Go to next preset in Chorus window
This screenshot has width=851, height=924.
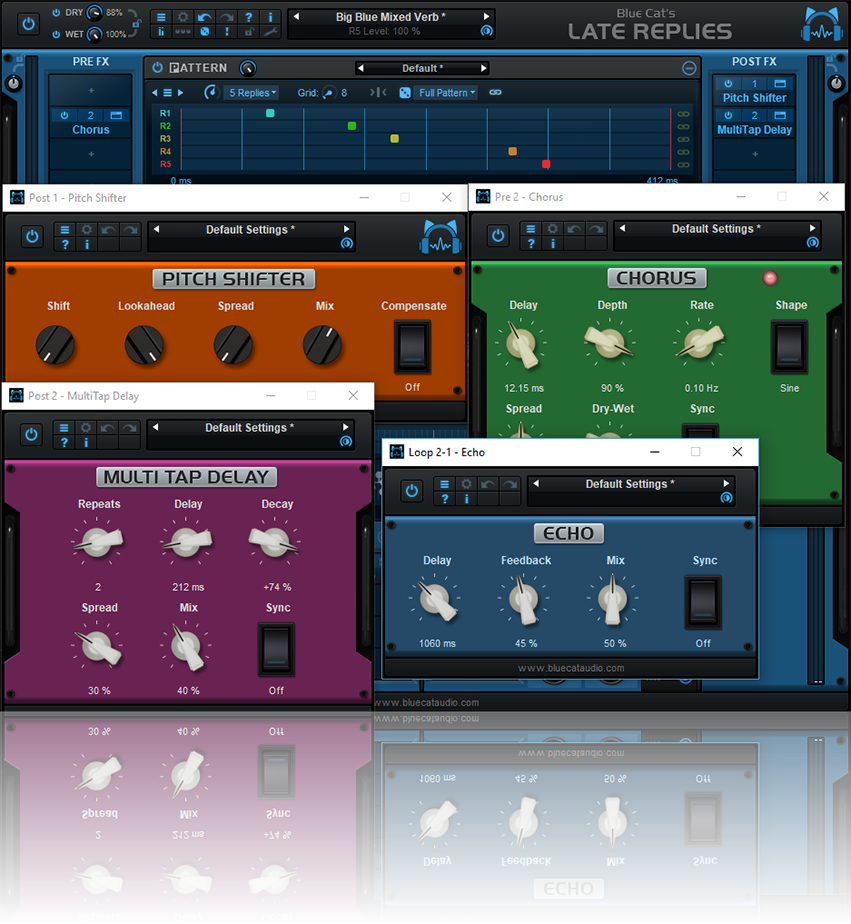point(812,229)
